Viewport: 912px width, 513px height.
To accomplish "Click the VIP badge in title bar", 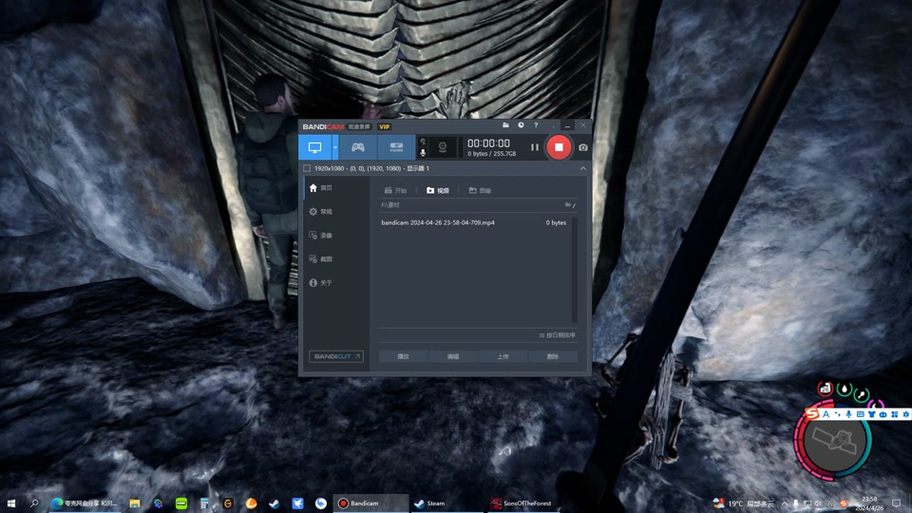I will pos(384,127).
